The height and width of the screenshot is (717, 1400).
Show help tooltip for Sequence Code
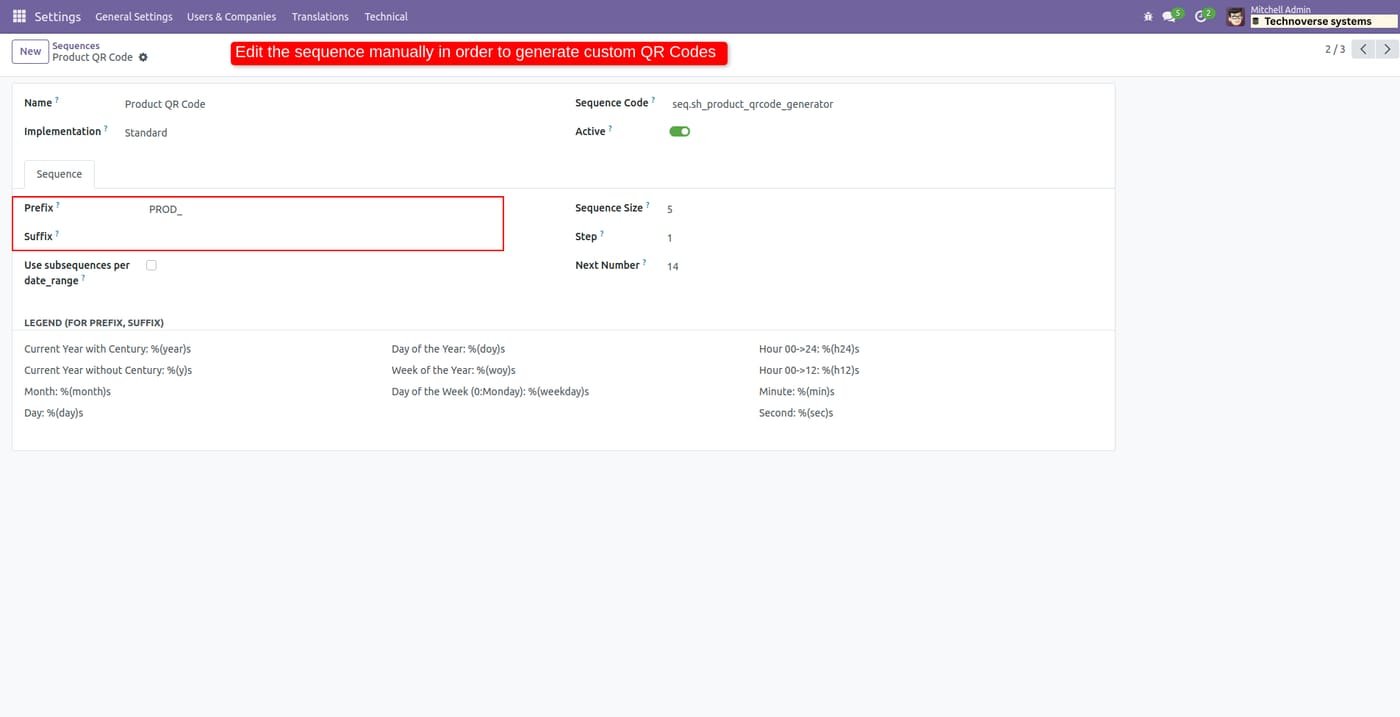tap(653, 100)
